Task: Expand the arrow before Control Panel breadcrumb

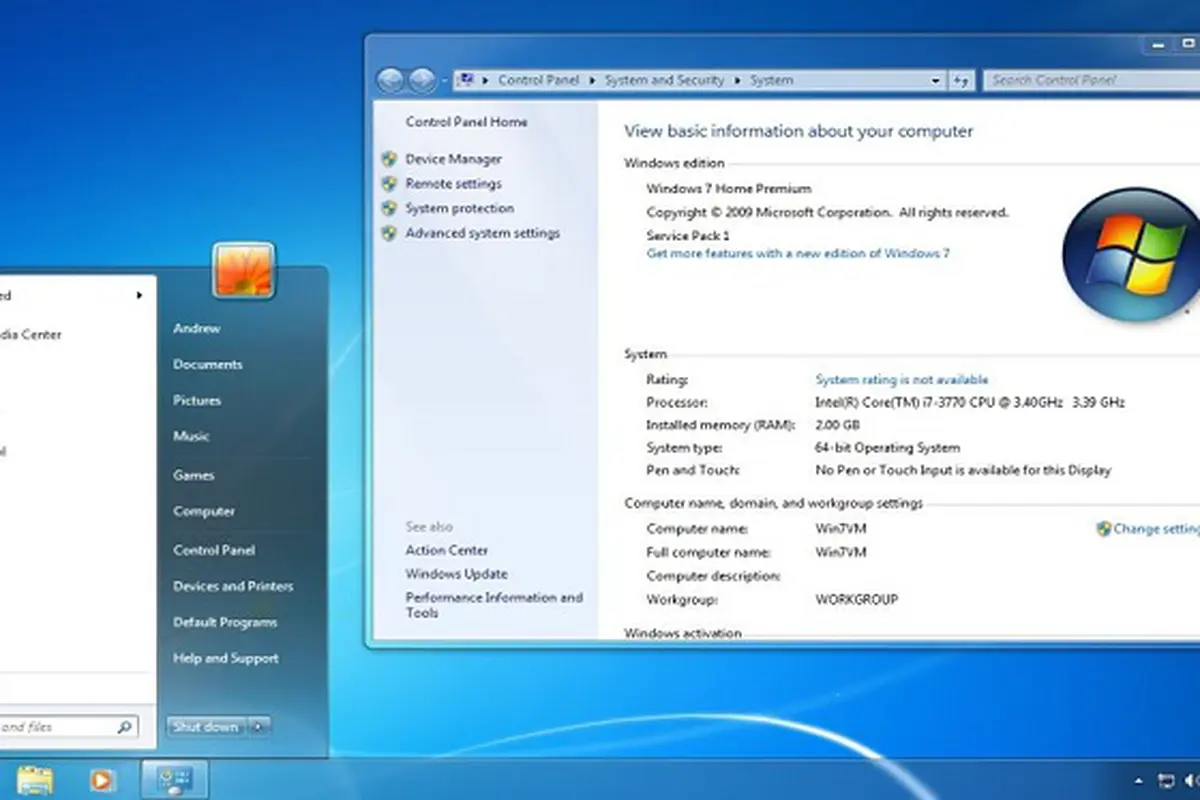Action: pyautogui.click(x=486, y=80)
